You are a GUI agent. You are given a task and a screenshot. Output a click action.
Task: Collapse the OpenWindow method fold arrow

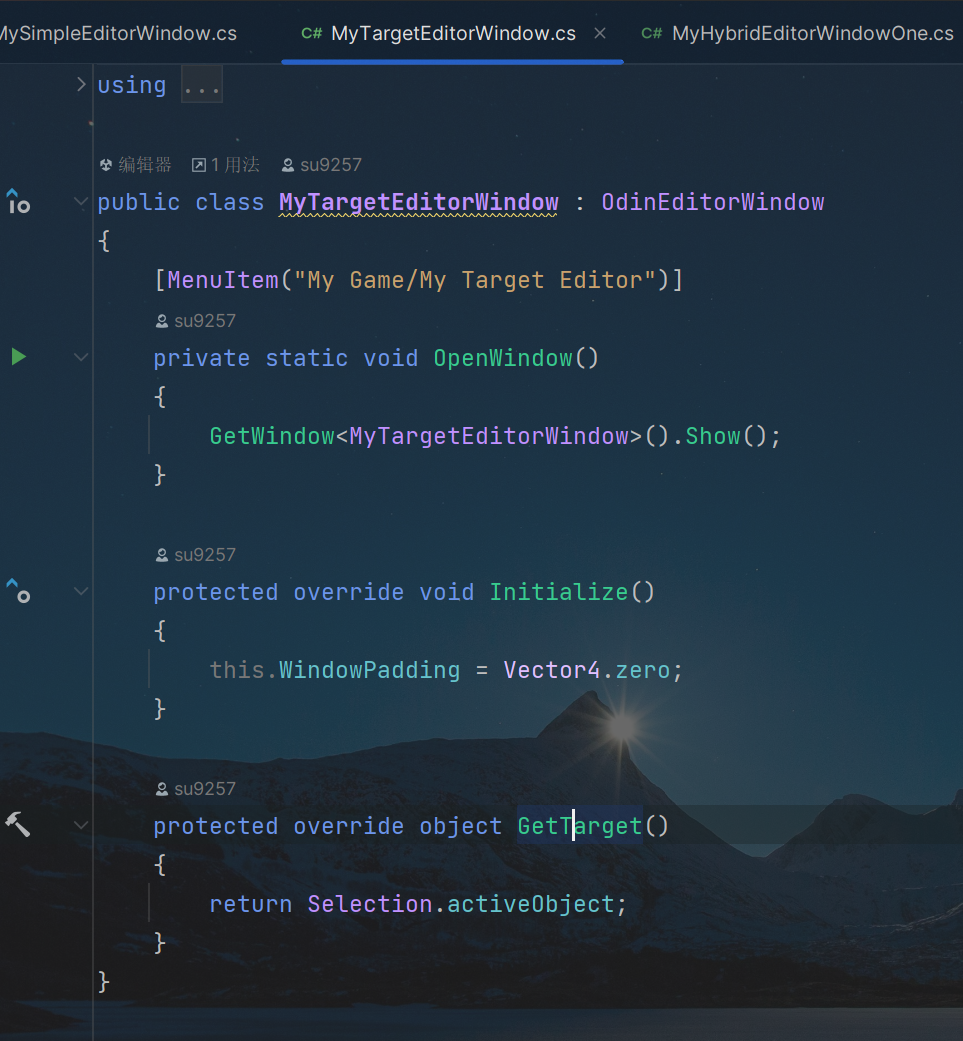[x=81, y=357]
